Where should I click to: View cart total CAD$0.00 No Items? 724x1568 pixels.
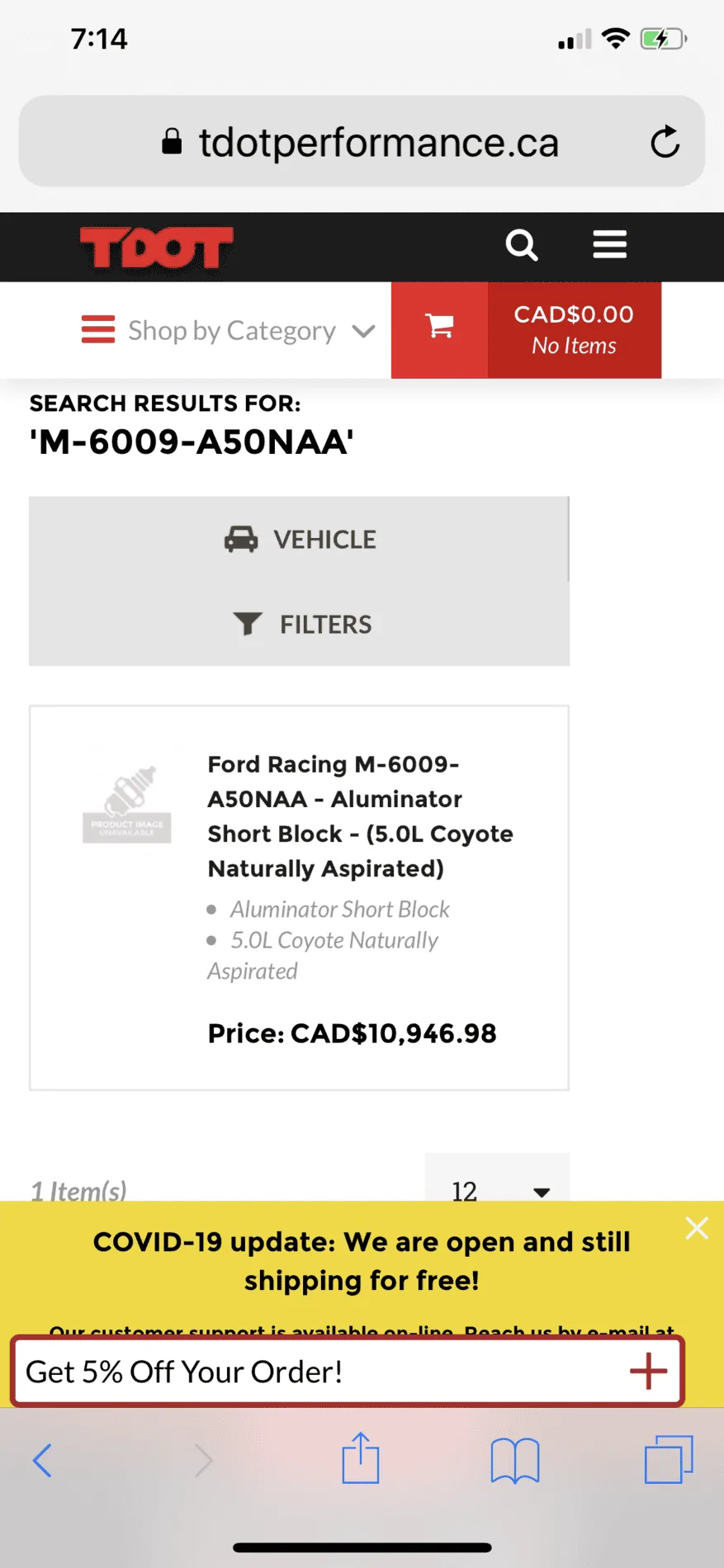pyautogui.click(x=575, y=330)
